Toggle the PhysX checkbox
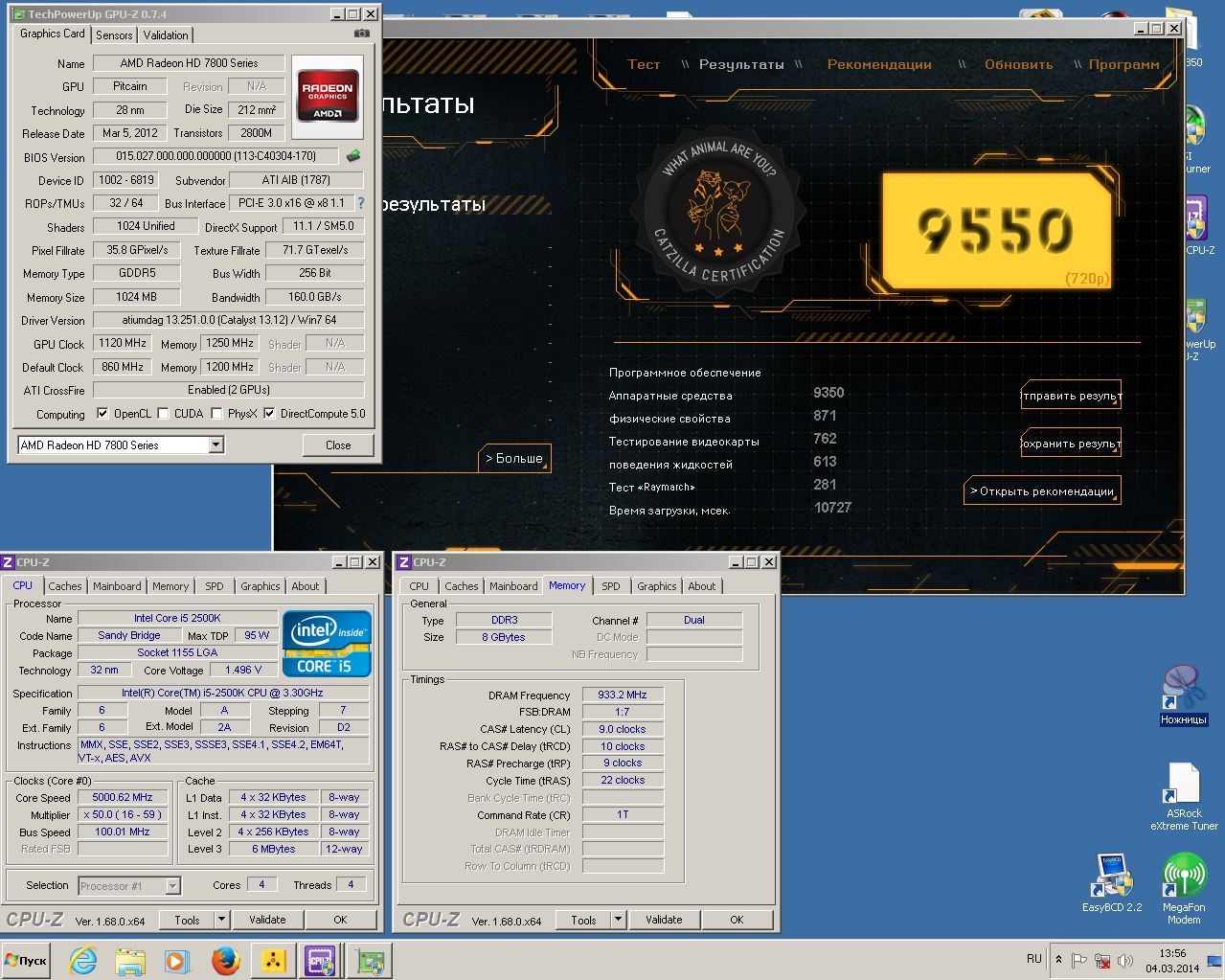Image resolution: width=1225 pixels, height=980 pixels. coord(217,414)
